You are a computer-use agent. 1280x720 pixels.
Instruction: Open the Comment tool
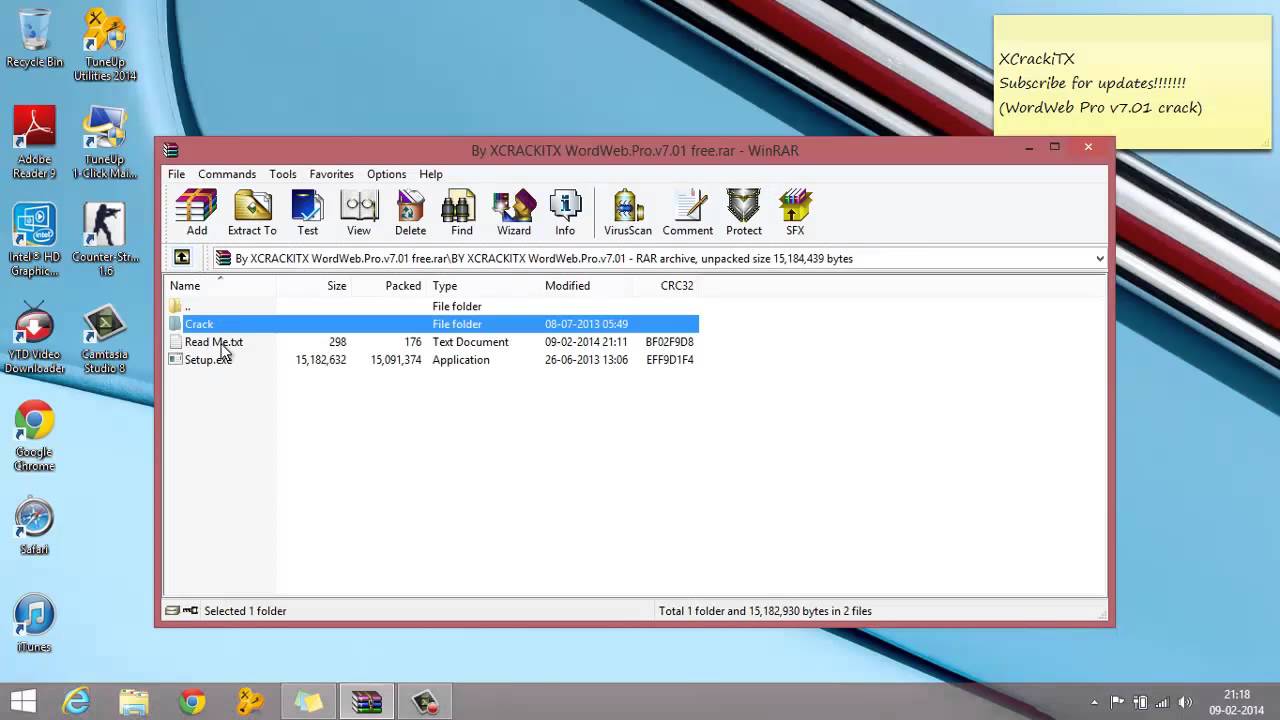point(688,213)
